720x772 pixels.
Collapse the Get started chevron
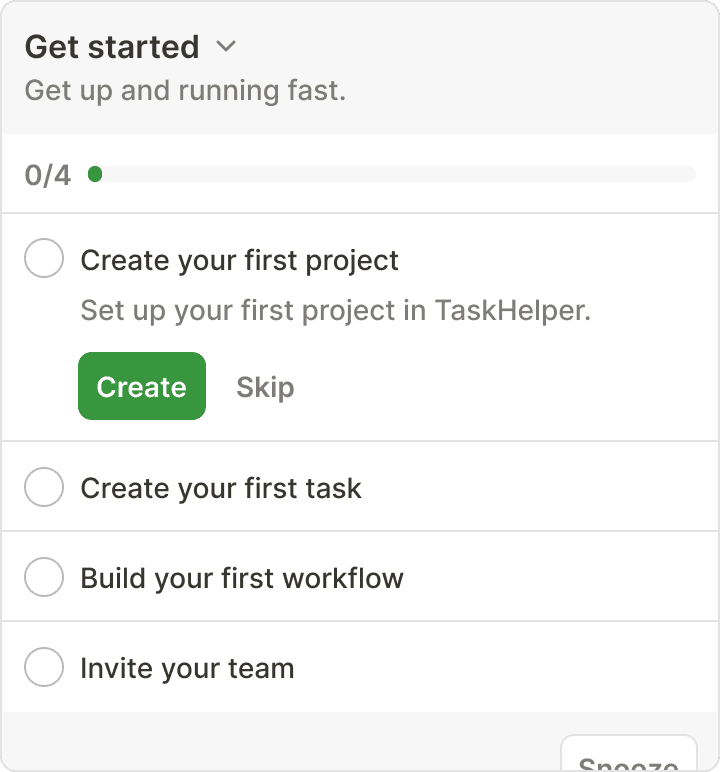pyautogui.click(x=226, y=46)
